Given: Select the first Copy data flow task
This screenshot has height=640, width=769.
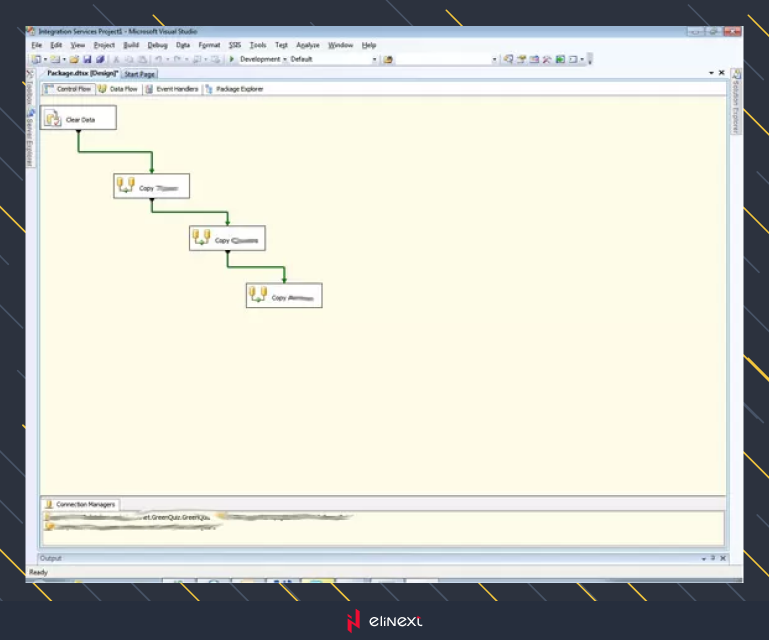Looking at the screenshot, I should [x=151, y=187].
